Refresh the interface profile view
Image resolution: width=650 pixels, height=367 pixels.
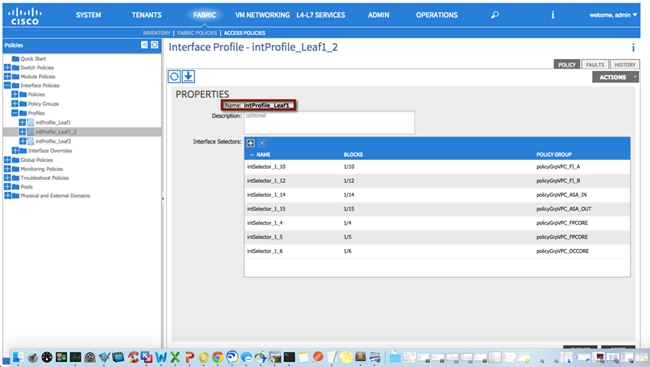pyautogui.click(x=174, y=76)
